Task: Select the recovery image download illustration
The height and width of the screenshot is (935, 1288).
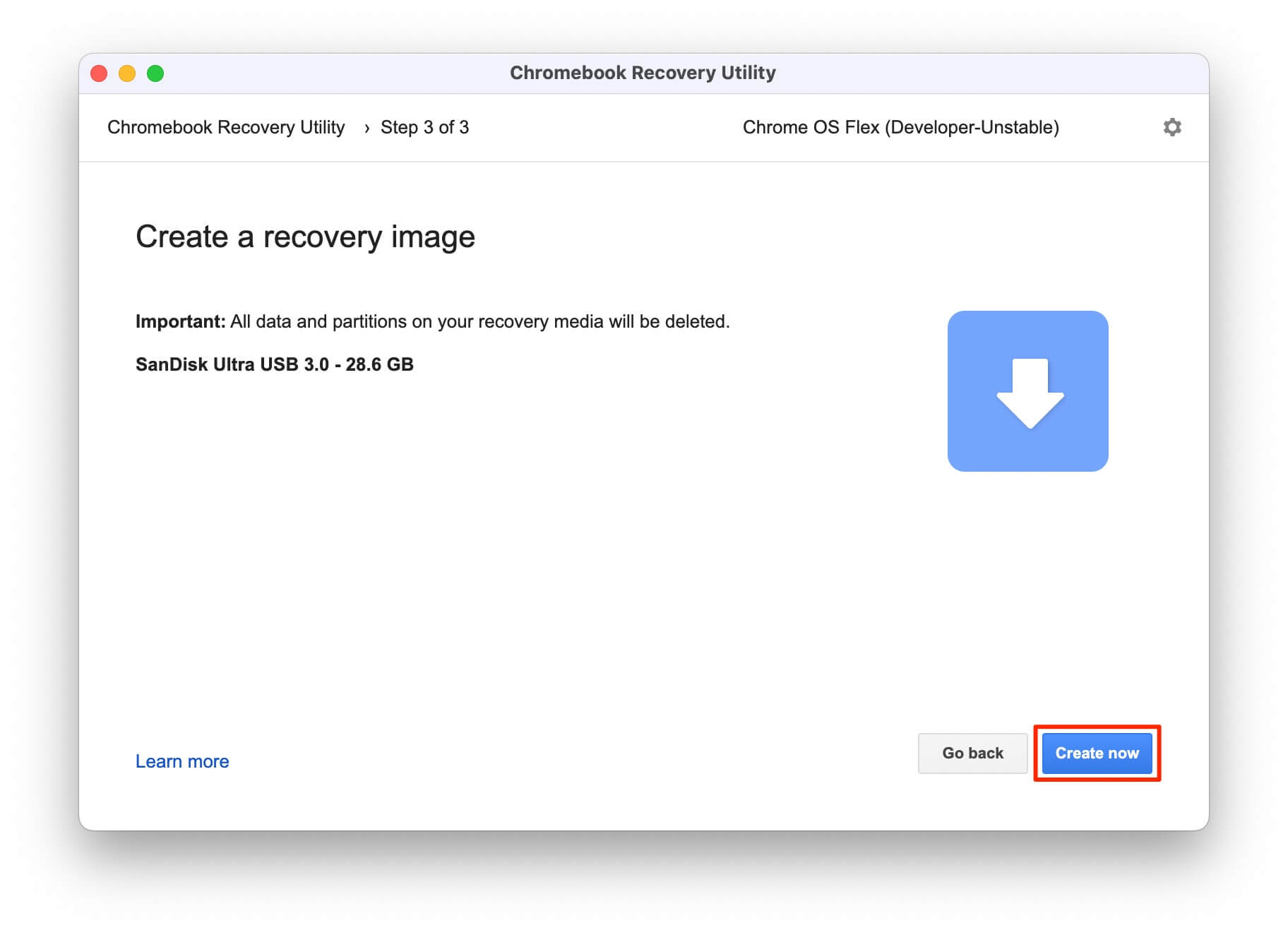Action: pyautogui.click(x=1027, y=391)
